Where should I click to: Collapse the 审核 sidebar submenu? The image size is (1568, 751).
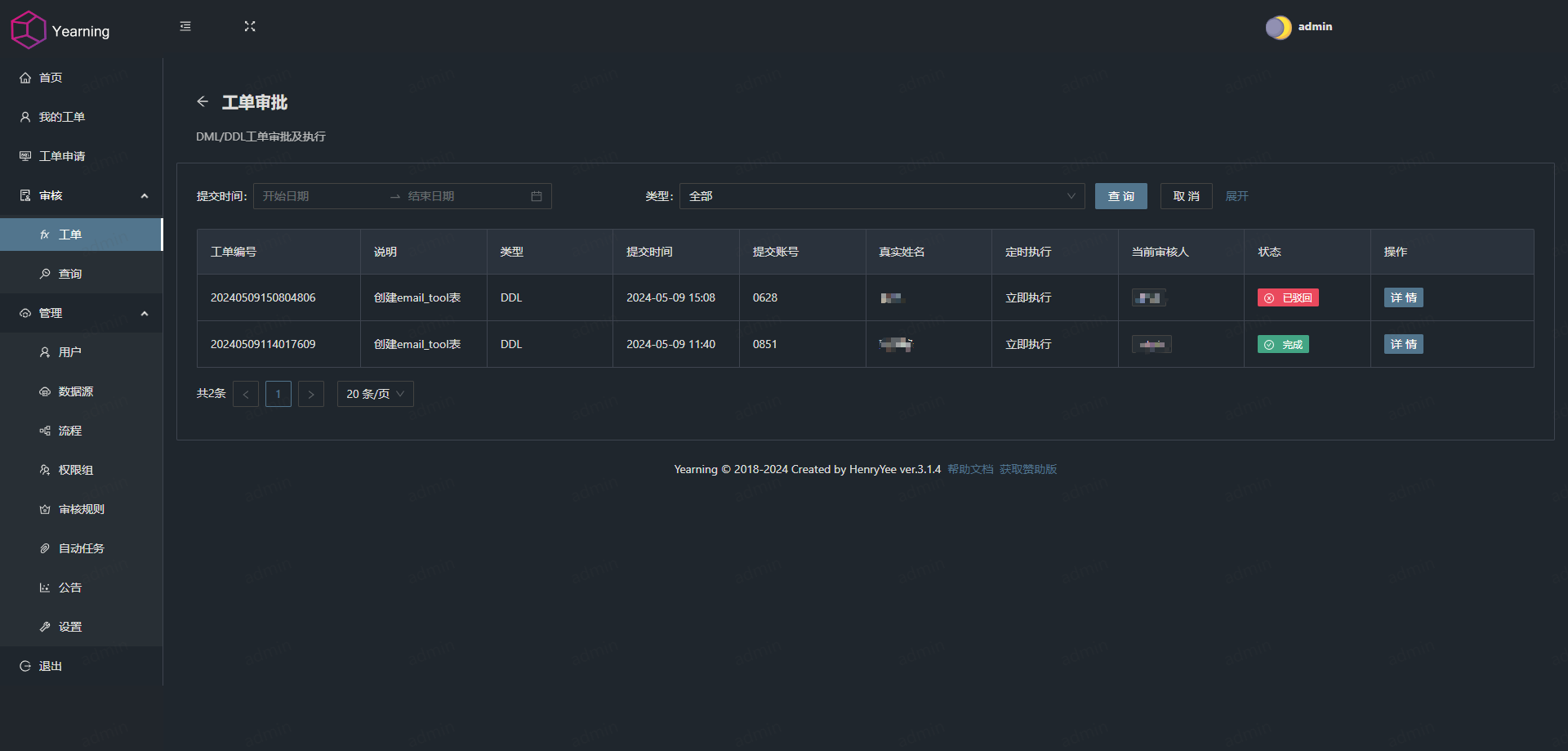145,195
